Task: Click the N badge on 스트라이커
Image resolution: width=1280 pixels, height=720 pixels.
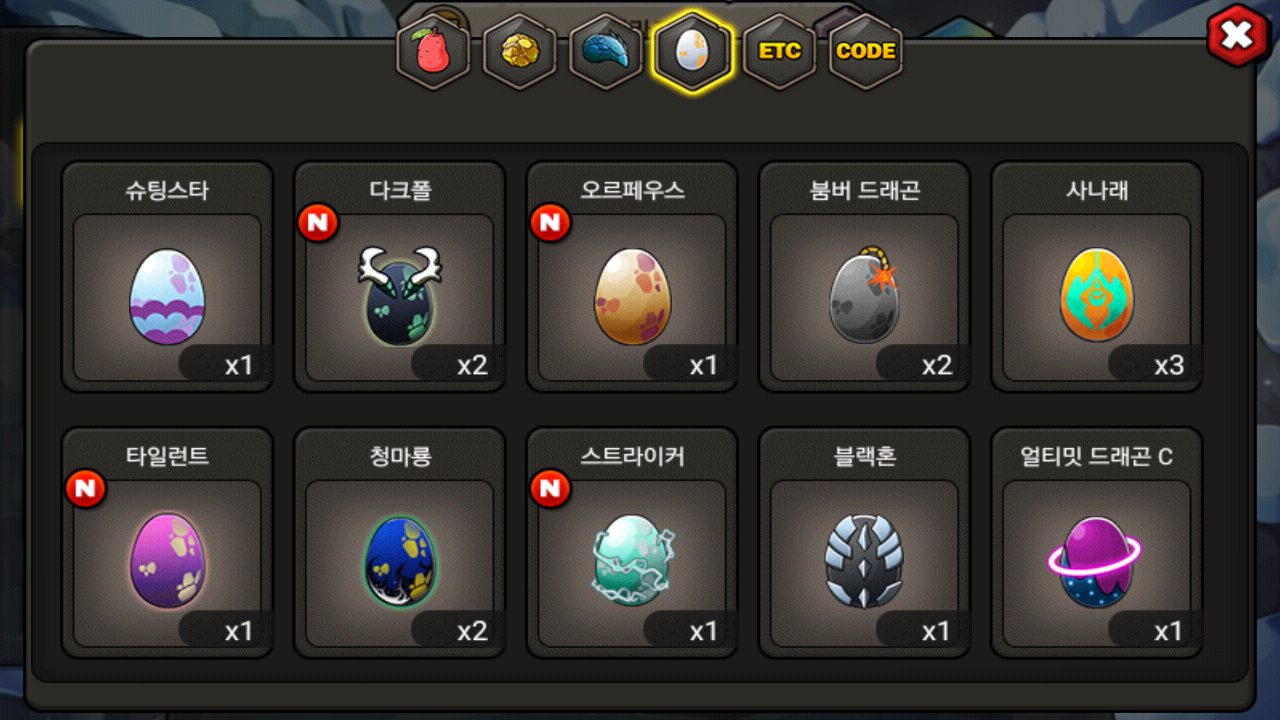Action: click(550, 488)
